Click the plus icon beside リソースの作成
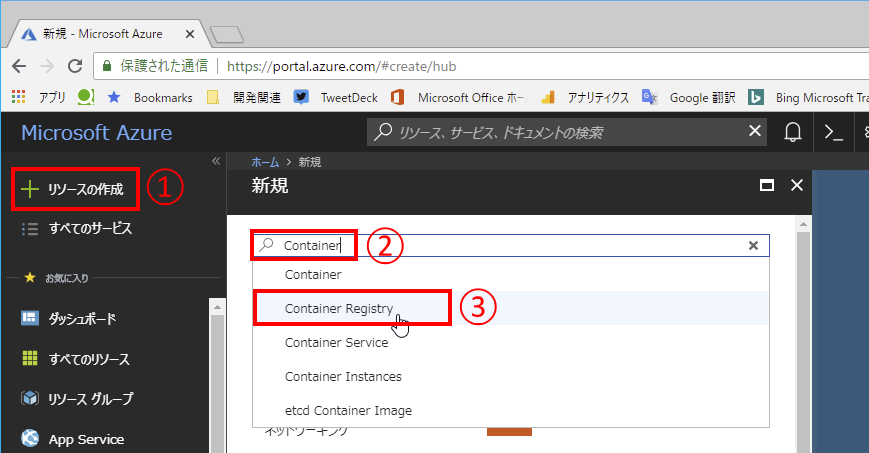The image size is (869, 453). click(x=30, y=189)
